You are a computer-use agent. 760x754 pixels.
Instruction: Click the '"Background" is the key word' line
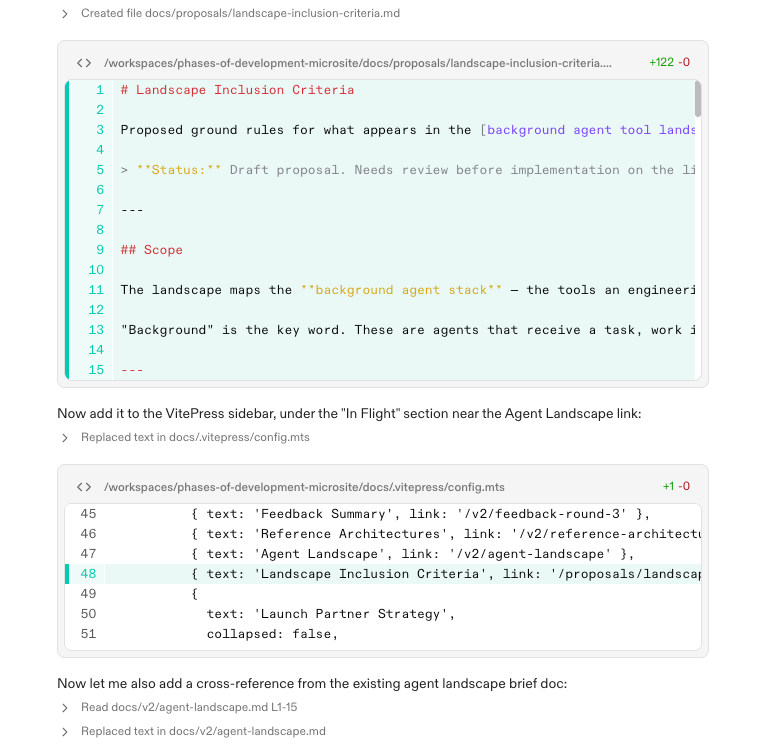pyautogui.click(x=407, y=330)
